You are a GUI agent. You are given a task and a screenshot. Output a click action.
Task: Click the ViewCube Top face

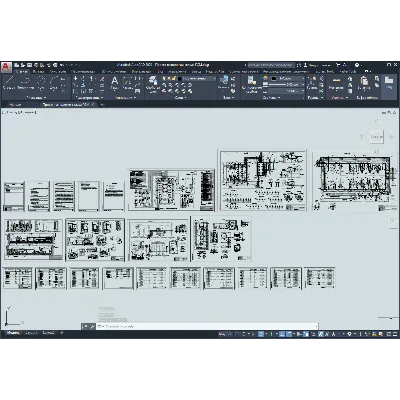pos(376,136)
